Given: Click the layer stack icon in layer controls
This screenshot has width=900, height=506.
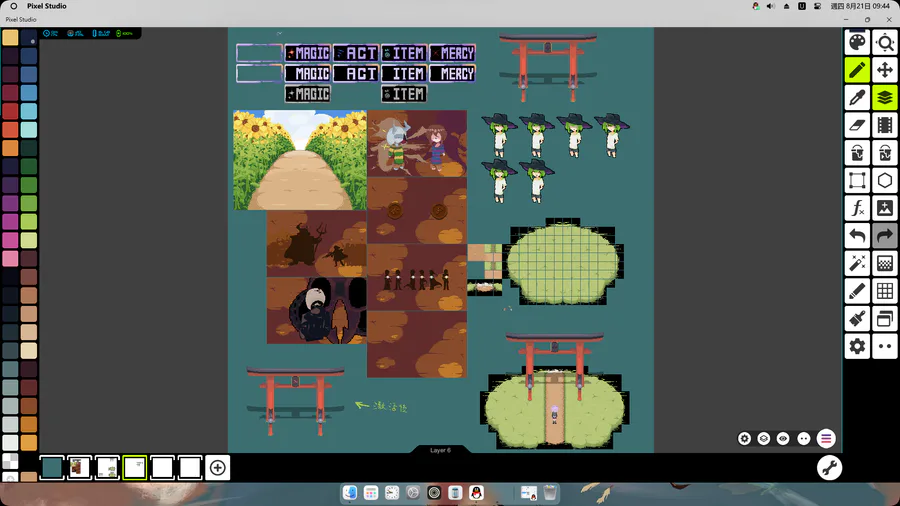Looking at the screenshot, I should [x=763, y=439].
